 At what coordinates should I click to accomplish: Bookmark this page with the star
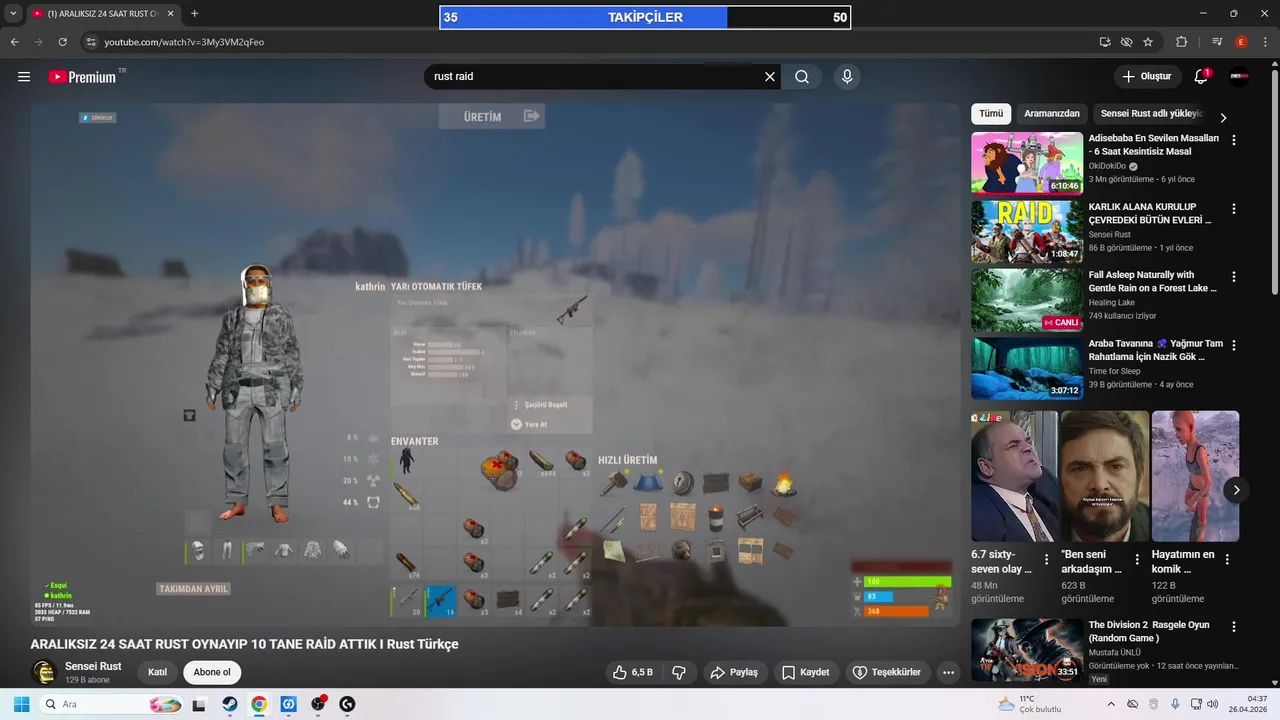tap(1148, 42)
